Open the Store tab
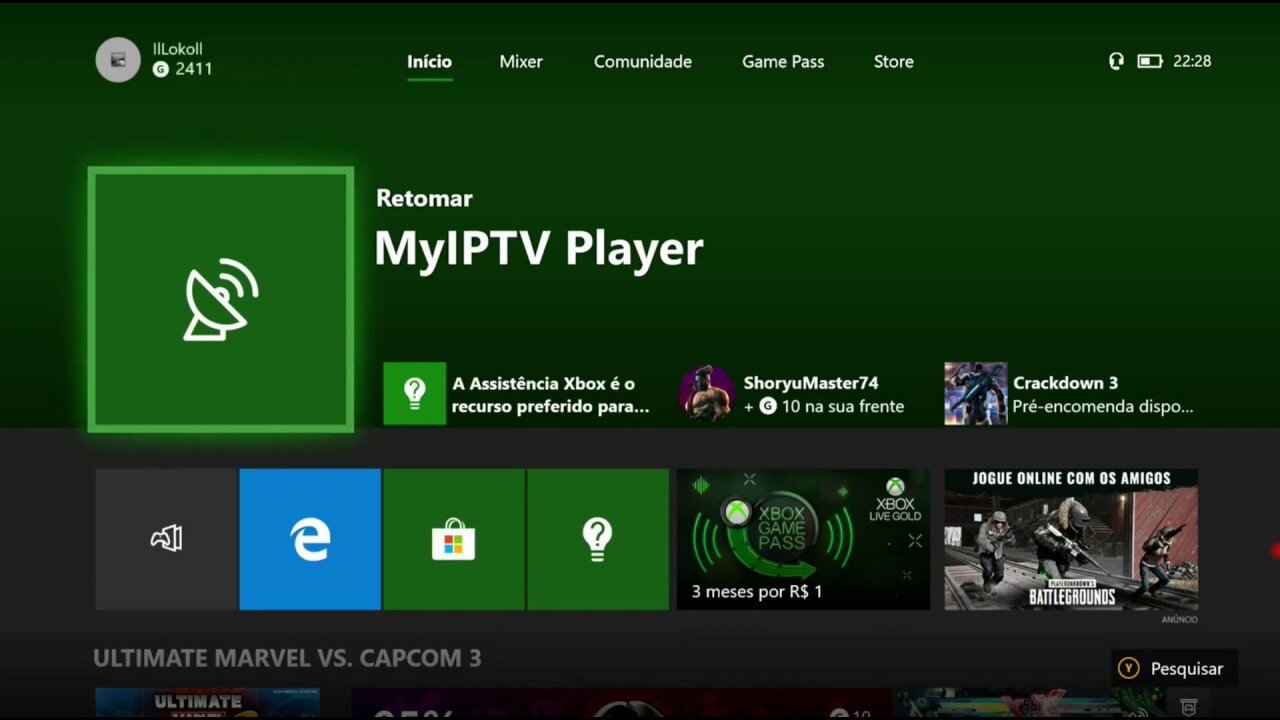Screen dimensions: 1280x720 (894, 61)
